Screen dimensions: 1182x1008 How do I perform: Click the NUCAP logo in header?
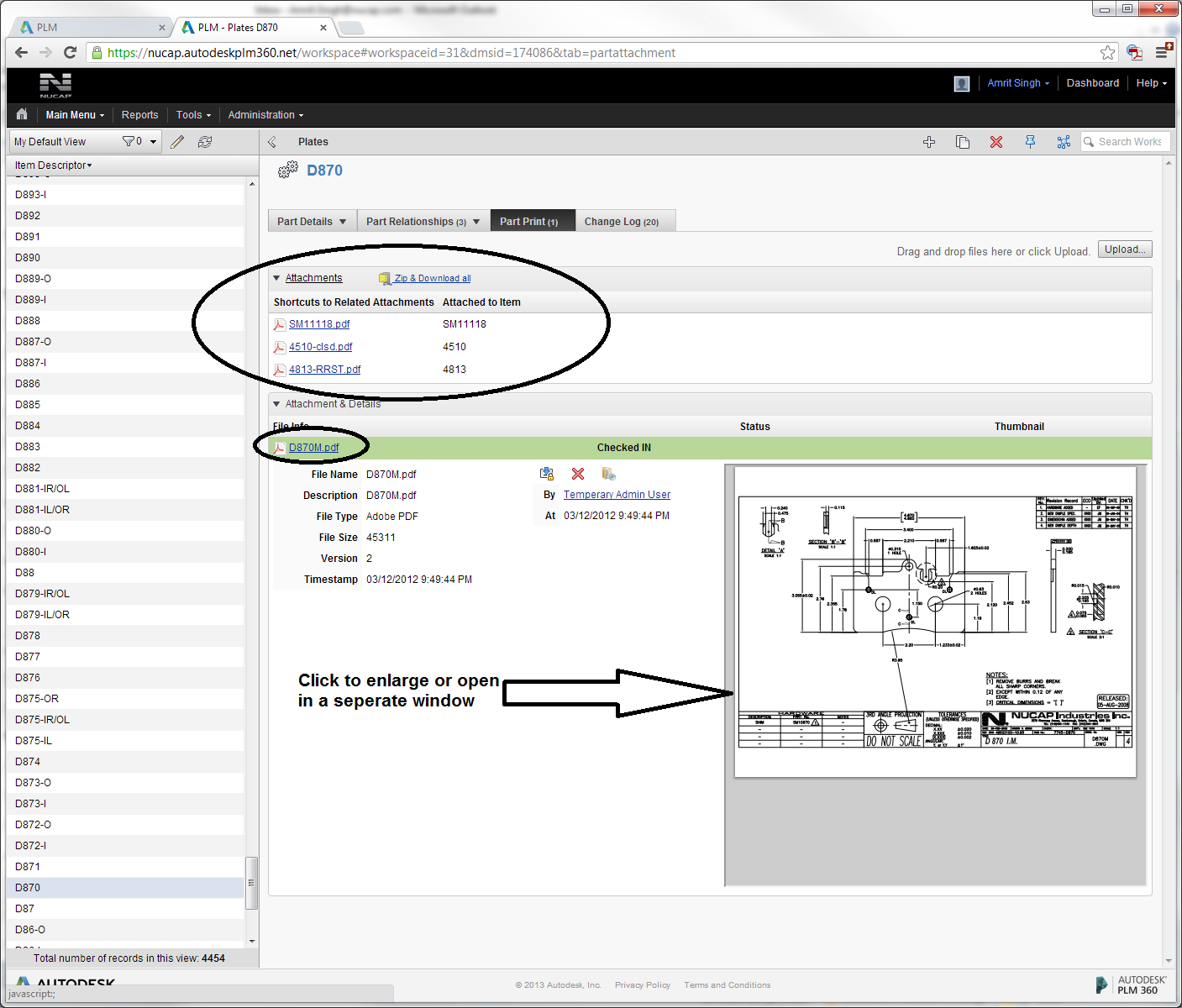(55, 85)
